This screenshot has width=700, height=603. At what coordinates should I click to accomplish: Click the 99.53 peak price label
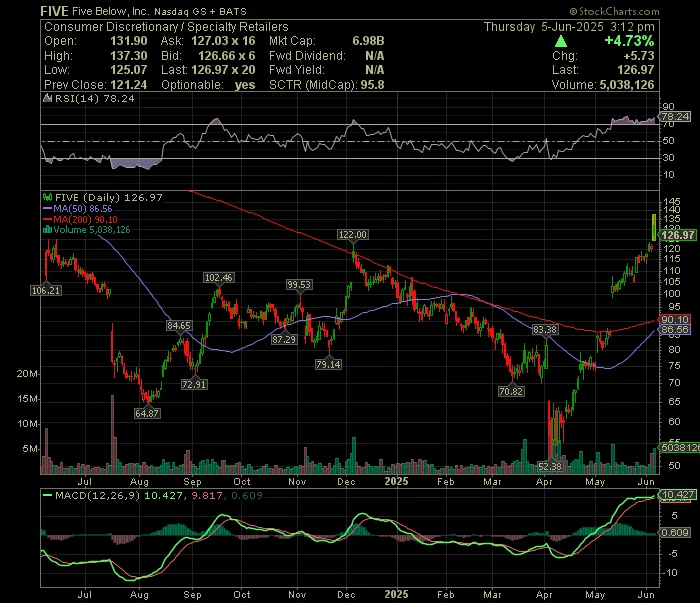[x=299, y=284]
